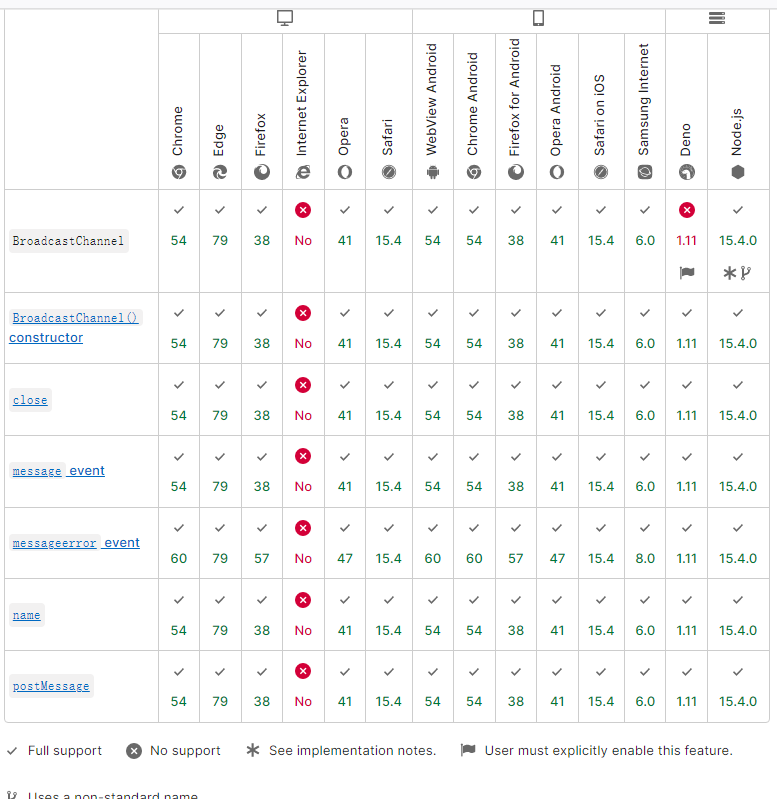
Task: Click the BroadcastChannel feature label in first row
Action: point(68,241)
